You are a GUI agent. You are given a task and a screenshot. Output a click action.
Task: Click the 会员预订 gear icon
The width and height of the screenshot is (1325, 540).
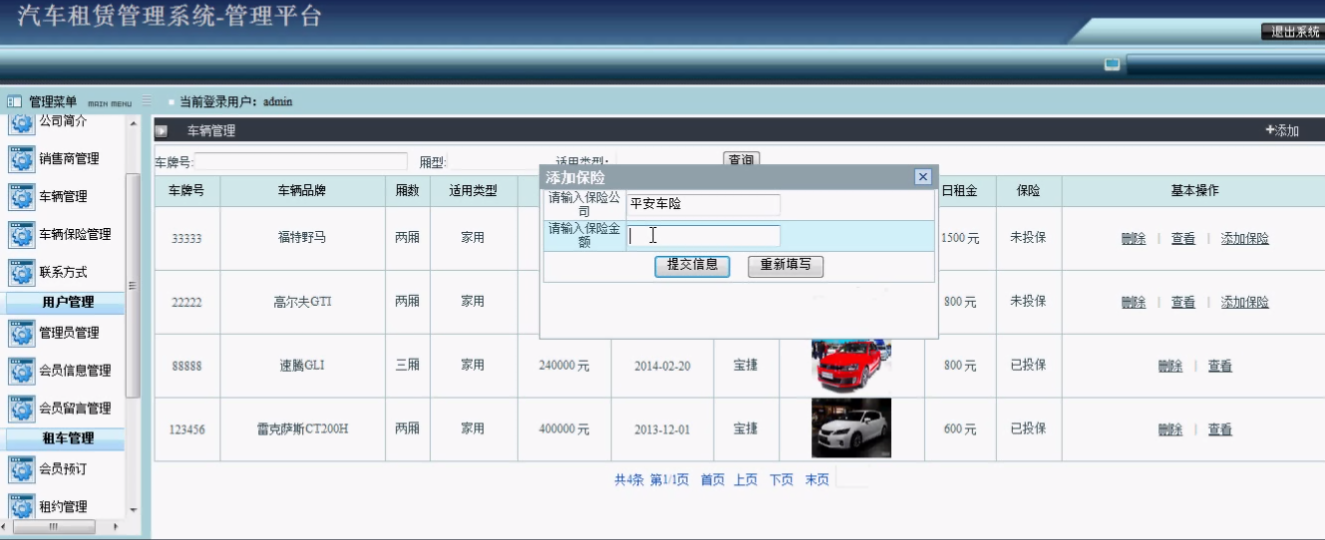coord(22,469)
